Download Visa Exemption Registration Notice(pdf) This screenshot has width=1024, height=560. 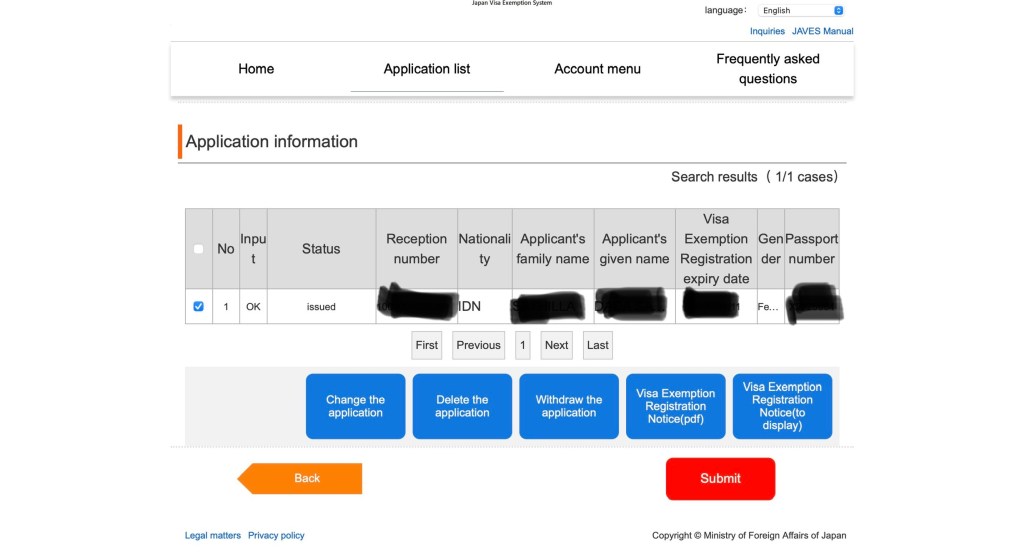tap(675, 406)
